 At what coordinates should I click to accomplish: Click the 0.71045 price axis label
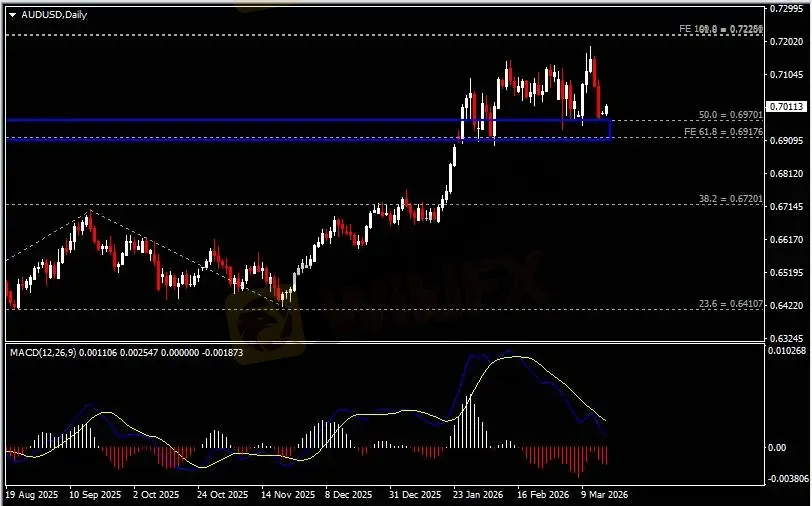click(787, 75)
